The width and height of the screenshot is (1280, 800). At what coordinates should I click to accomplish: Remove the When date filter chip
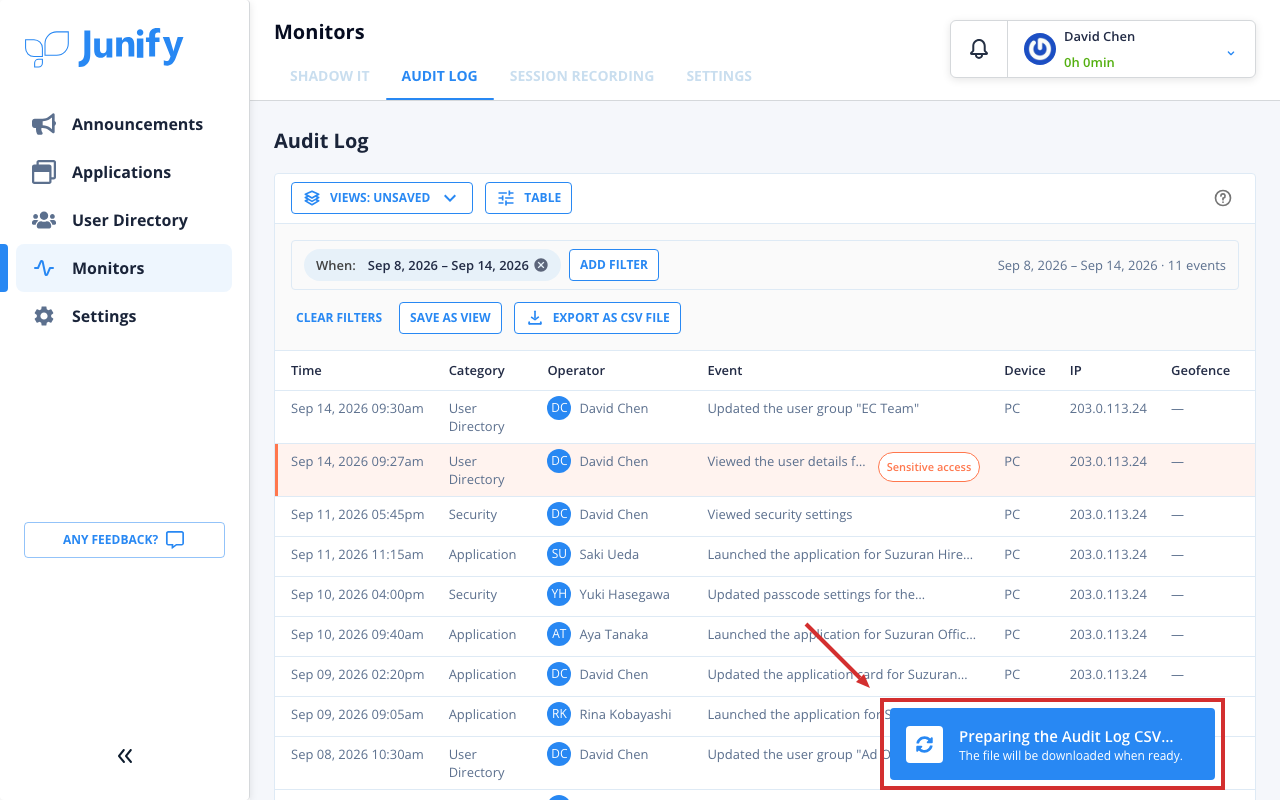point(541,265)
